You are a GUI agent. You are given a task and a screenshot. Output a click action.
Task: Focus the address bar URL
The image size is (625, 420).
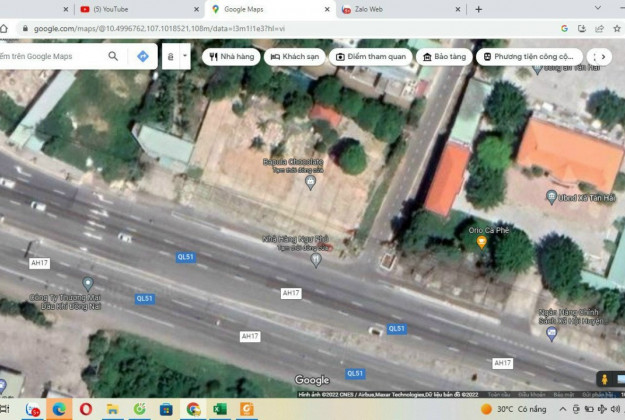[159, 29]
